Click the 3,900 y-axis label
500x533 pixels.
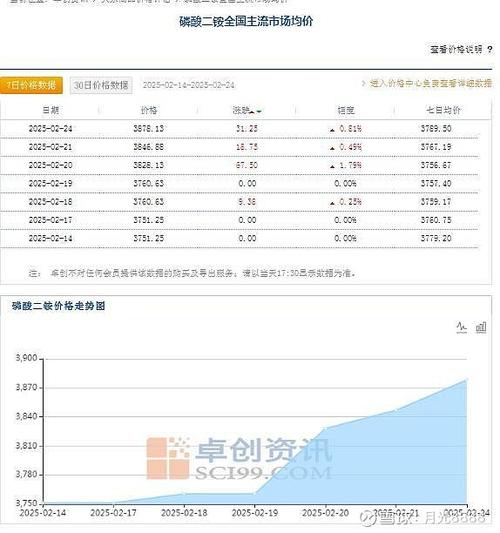pyautogui.click(x=27, y=358)
